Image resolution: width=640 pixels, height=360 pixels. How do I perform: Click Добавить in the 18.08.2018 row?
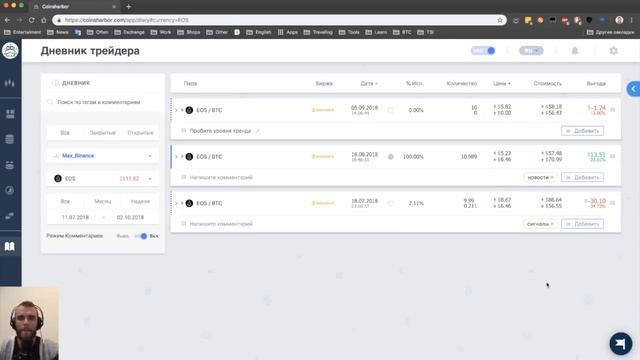582,178
